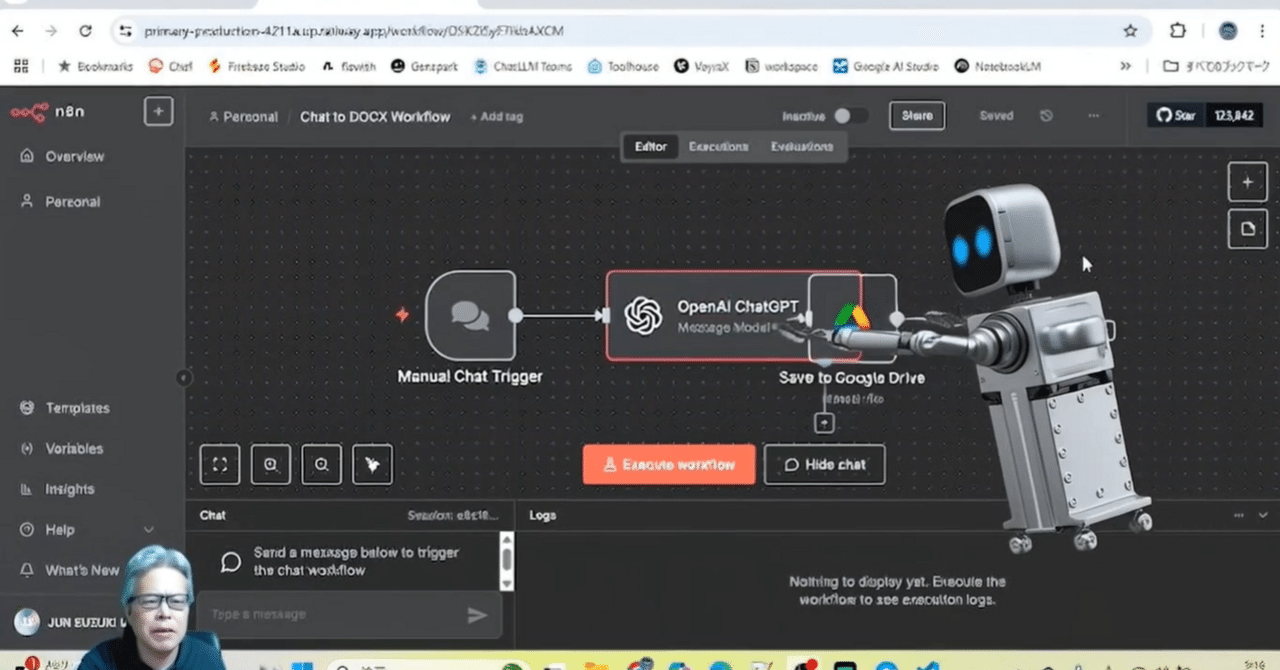Show hidden bookmarks via the overflow chevron

(x=1126, y=66)
